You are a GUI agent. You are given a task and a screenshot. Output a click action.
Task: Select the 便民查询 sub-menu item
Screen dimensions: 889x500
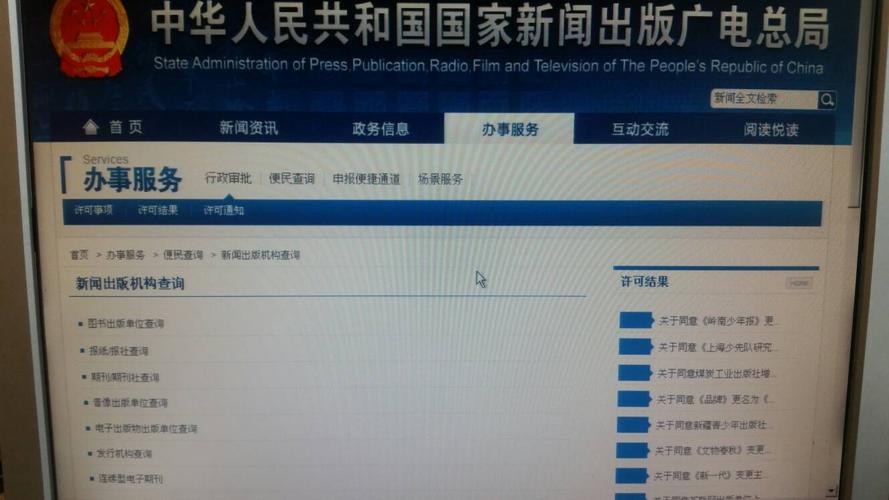[x=291, y=179]
